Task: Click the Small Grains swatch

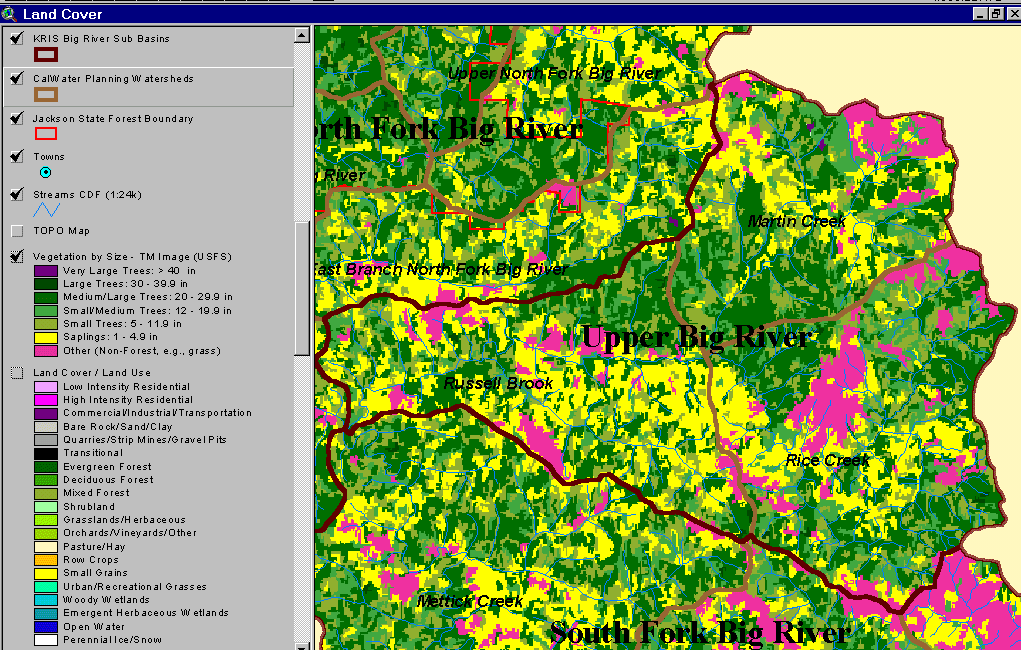Action: point(46,573)
